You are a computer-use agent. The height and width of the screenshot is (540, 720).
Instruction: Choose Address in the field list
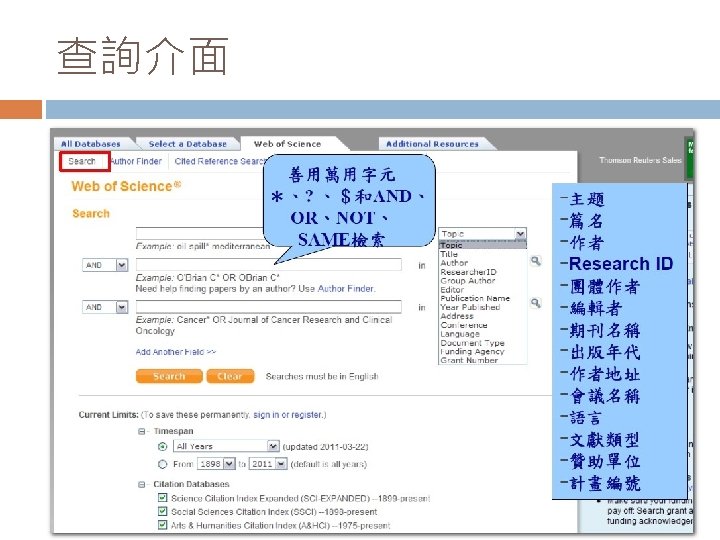pos(482,316)
